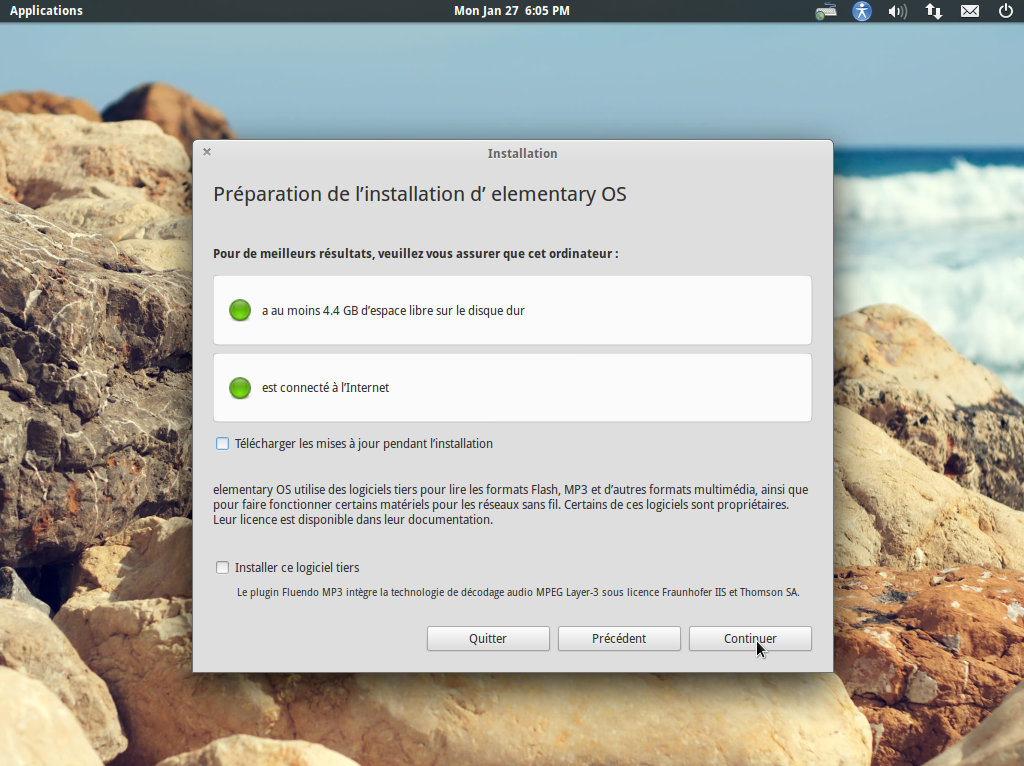Screen dimensions: 1024x766
Task: Click the green disk space status indicator
Action: 240,310
